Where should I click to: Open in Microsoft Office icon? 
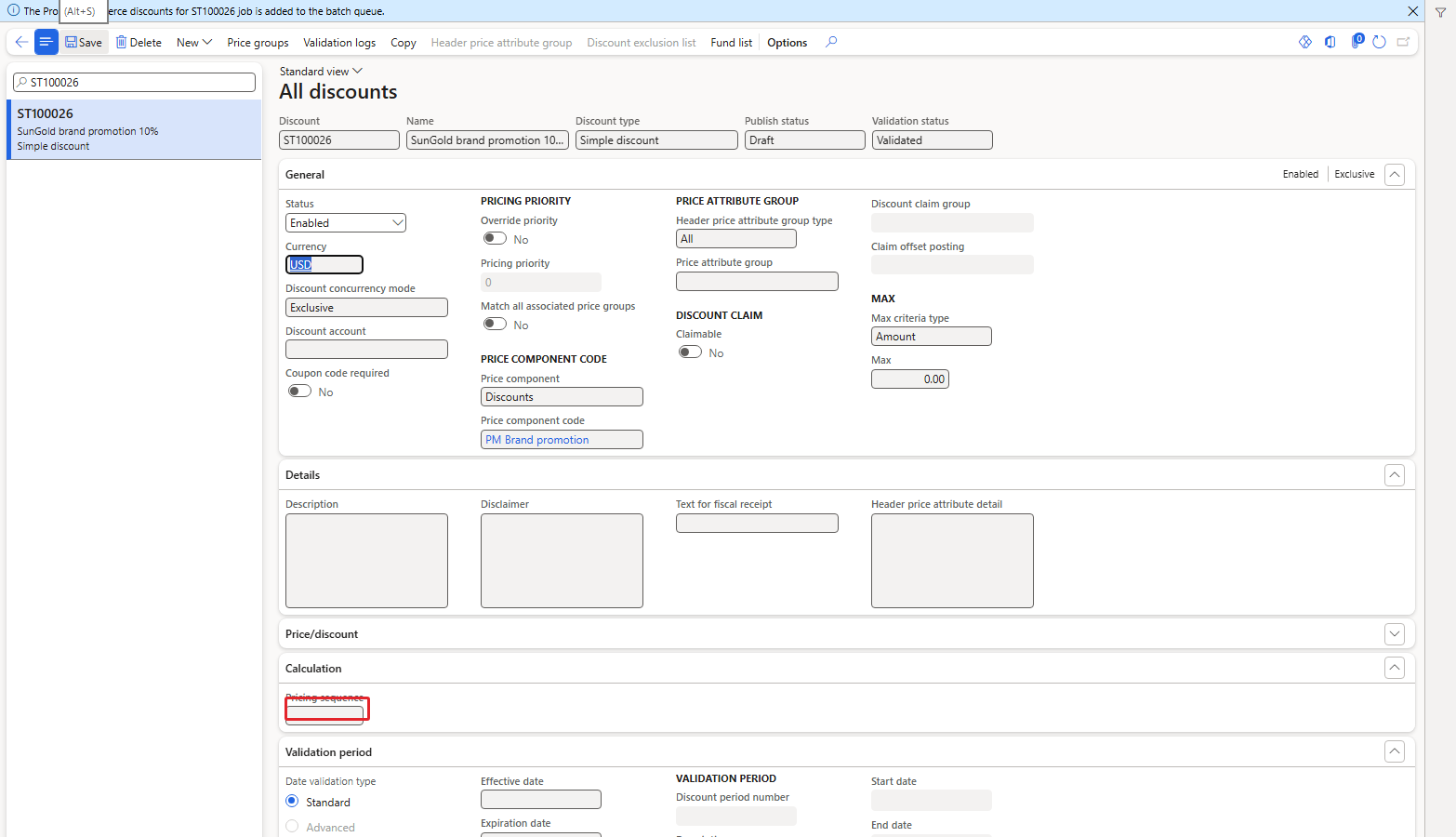tap(1330, 42)
